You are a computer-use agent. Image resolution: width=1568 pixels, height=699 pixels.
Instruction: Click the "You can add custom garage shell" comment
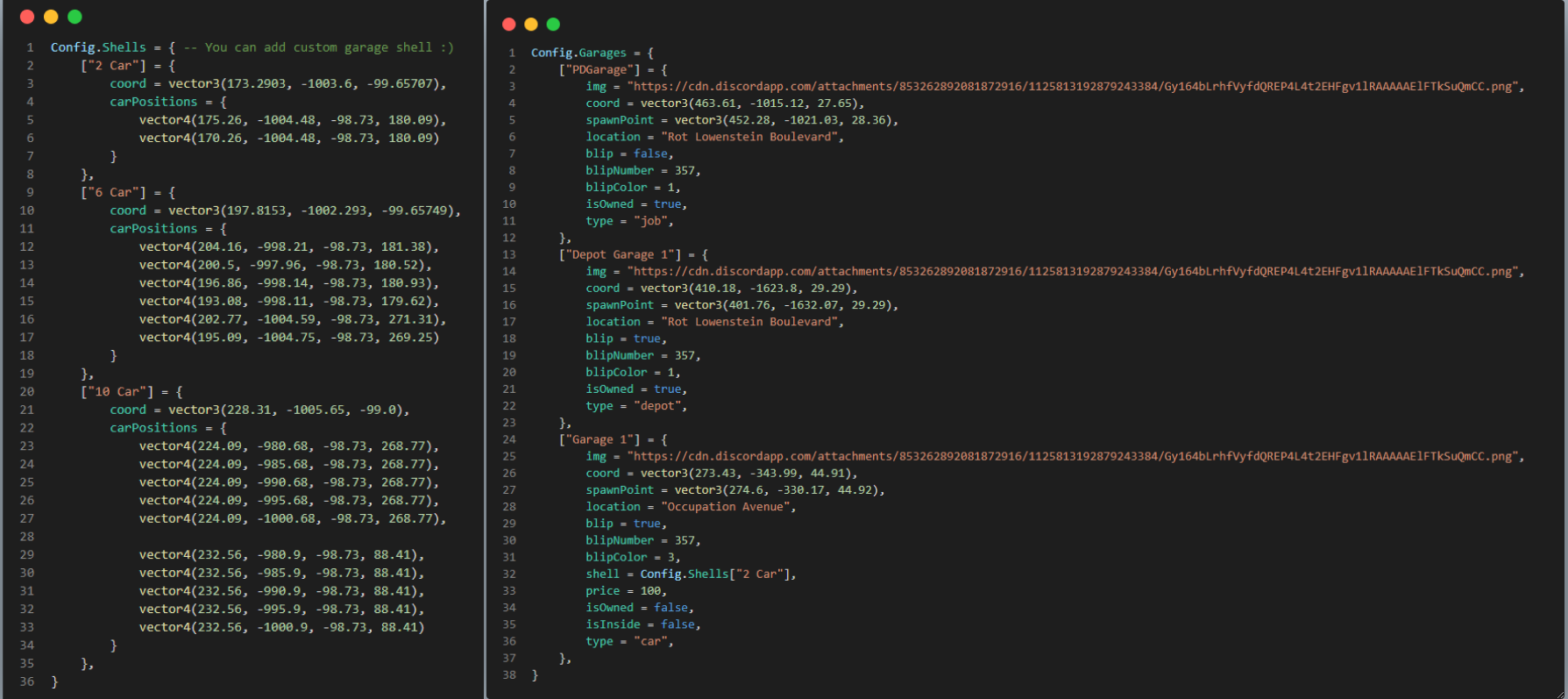319,47
